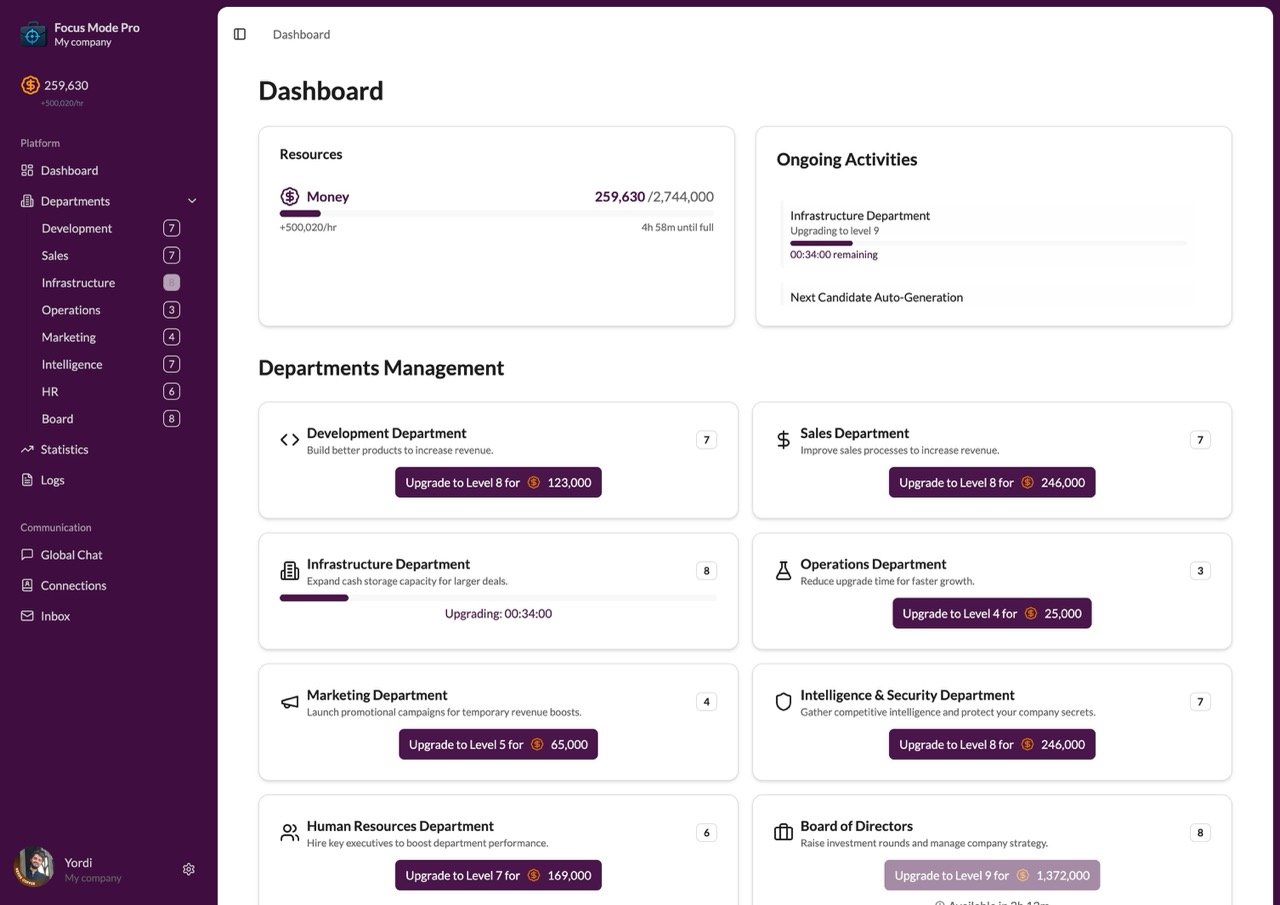
Task: Collapse the Departments list with its chevron
Action: click(x=191, y=200)
